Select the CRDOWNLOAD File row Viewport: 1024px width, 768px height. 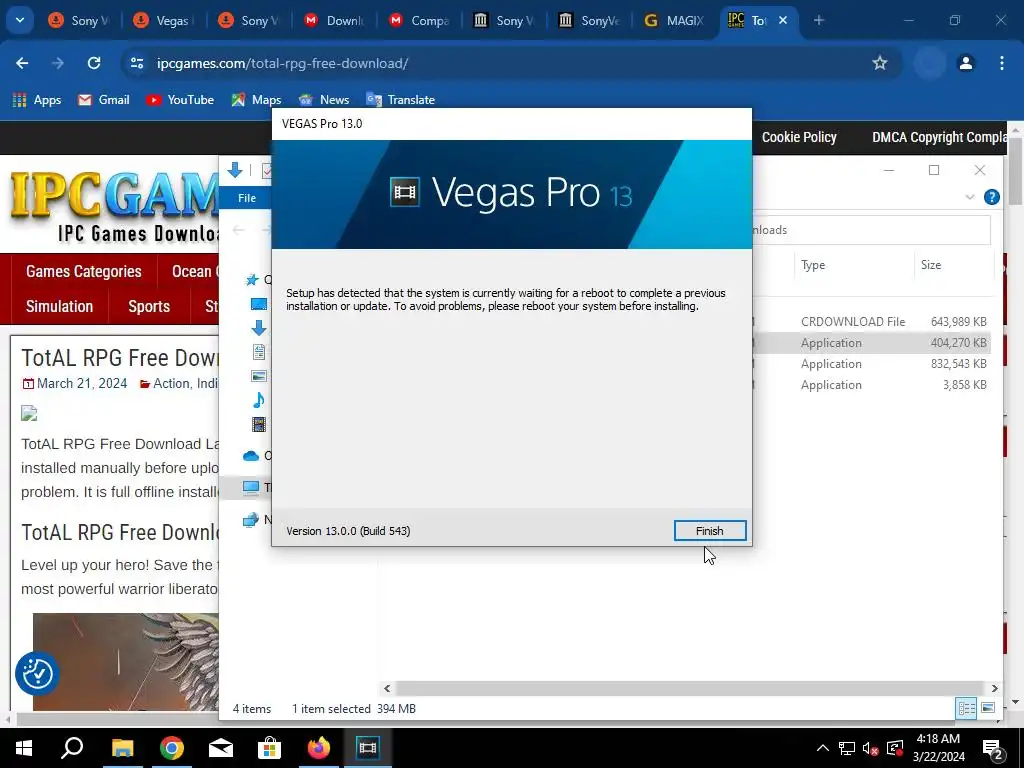tap(872, 321)
